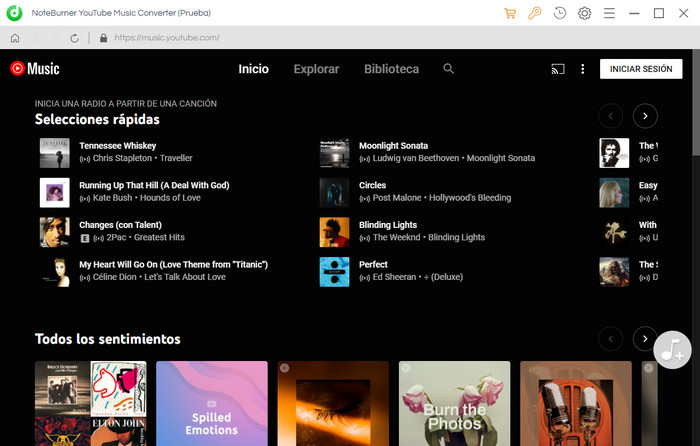Show previous Todos los sentimientos items
This screenshot has height=446, width=700.
(x=610, y=339)
